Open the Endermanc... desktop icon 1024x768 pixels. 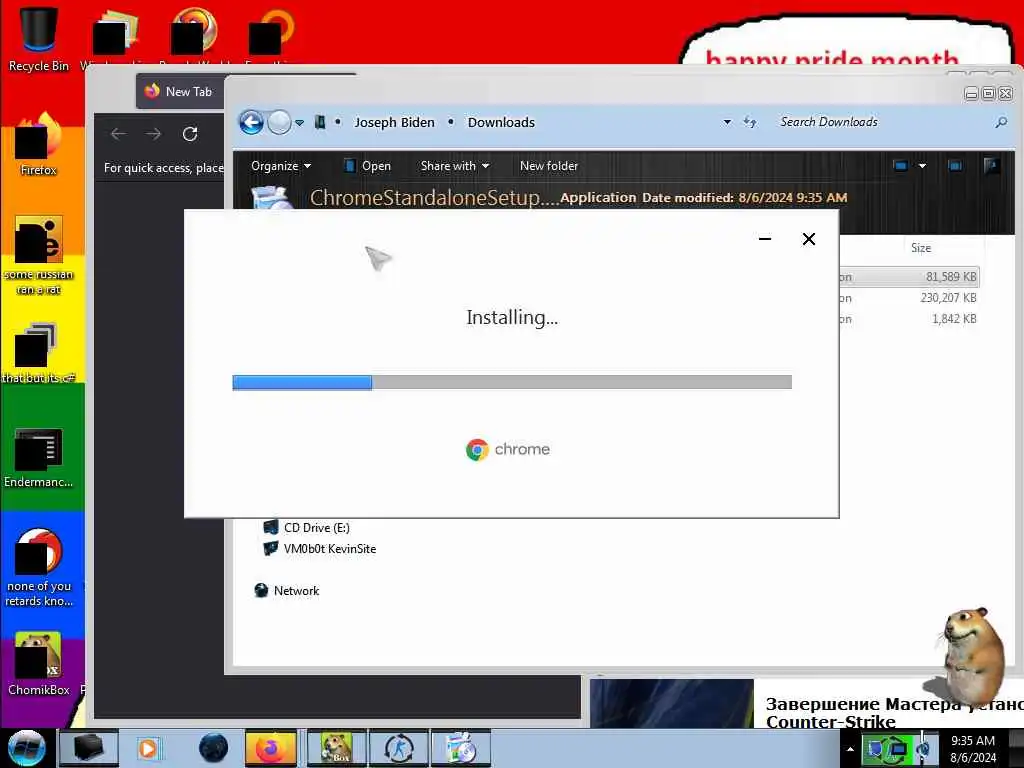point(38,458)
